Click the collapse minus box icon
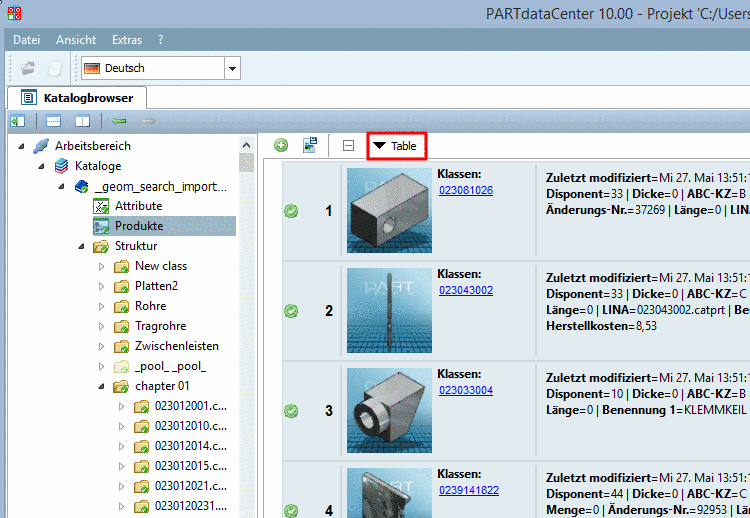 coord(349,145)
